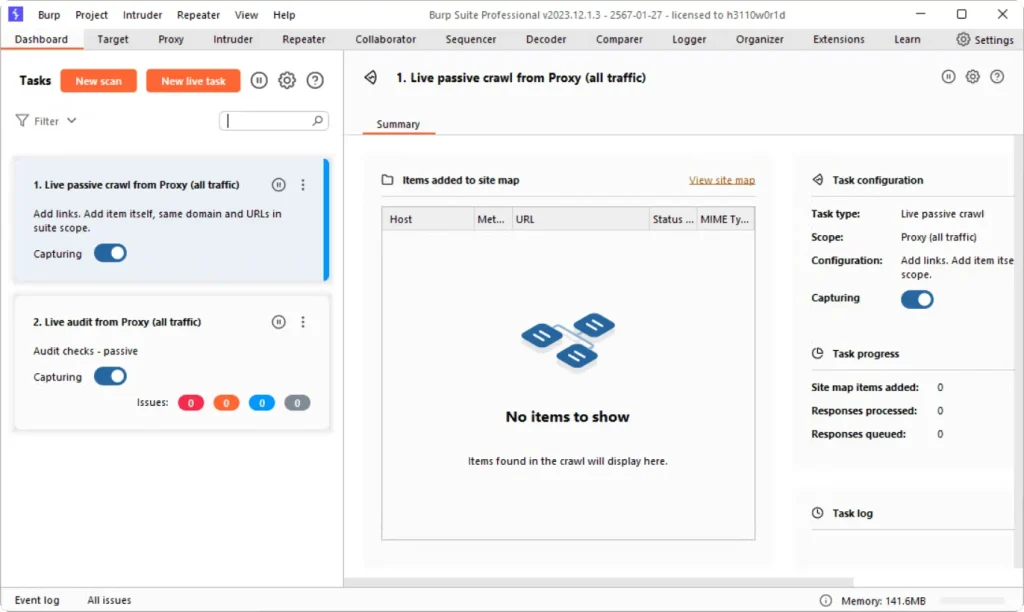This screenshot has width=1024, height=612.
Task: Pause the Live passive crawl task card
Action: pos(279,185)
